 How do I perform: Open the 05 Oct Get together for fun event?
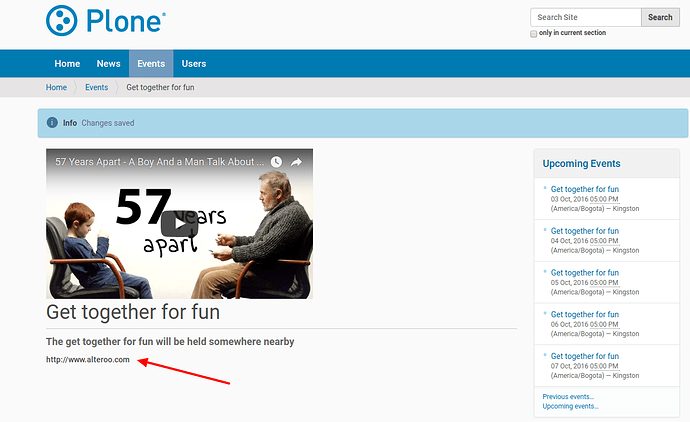coord(585,272)
